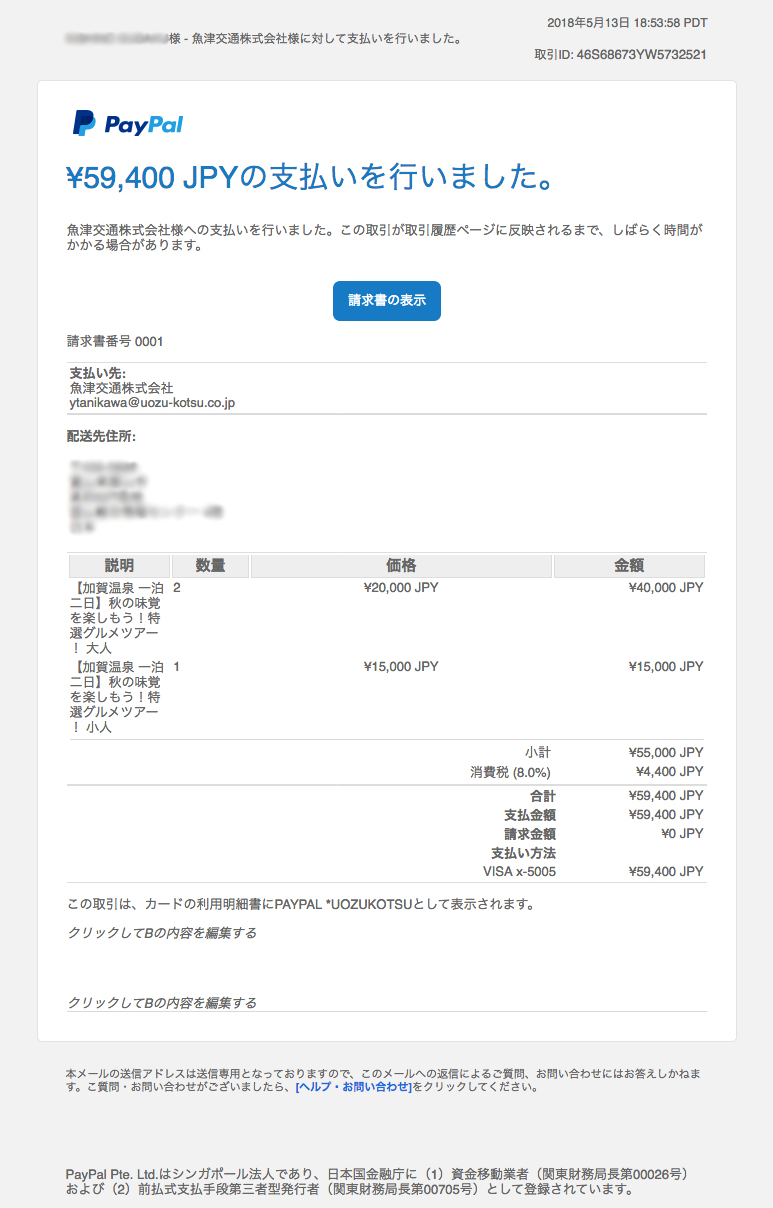Viewport: 773px width, 1208px height.
Task: Click the VISA x-5005 payment method
Action: click(519, 872)
